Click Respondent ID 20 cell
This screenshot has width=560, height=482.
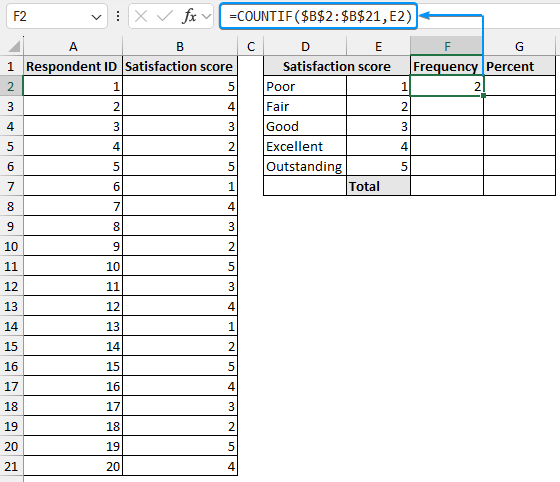(x=73, y=466)
